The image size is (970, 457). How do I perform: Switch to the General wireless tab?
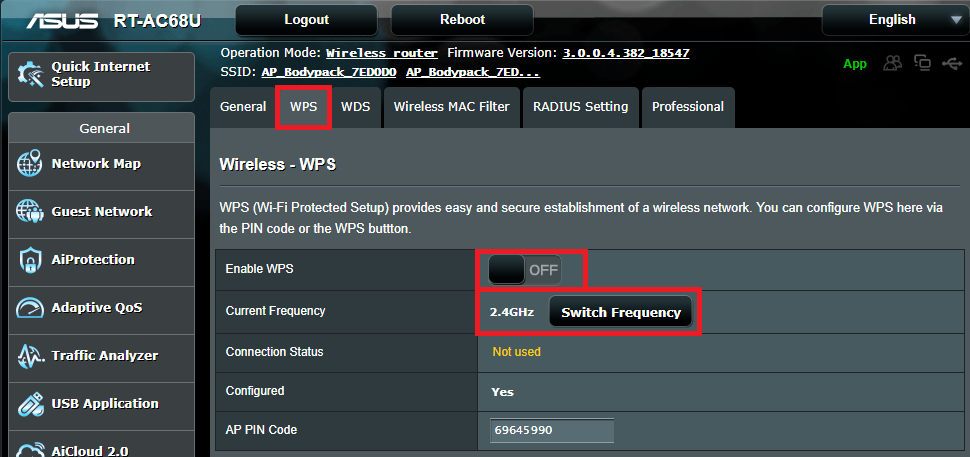tap(243, 107)
